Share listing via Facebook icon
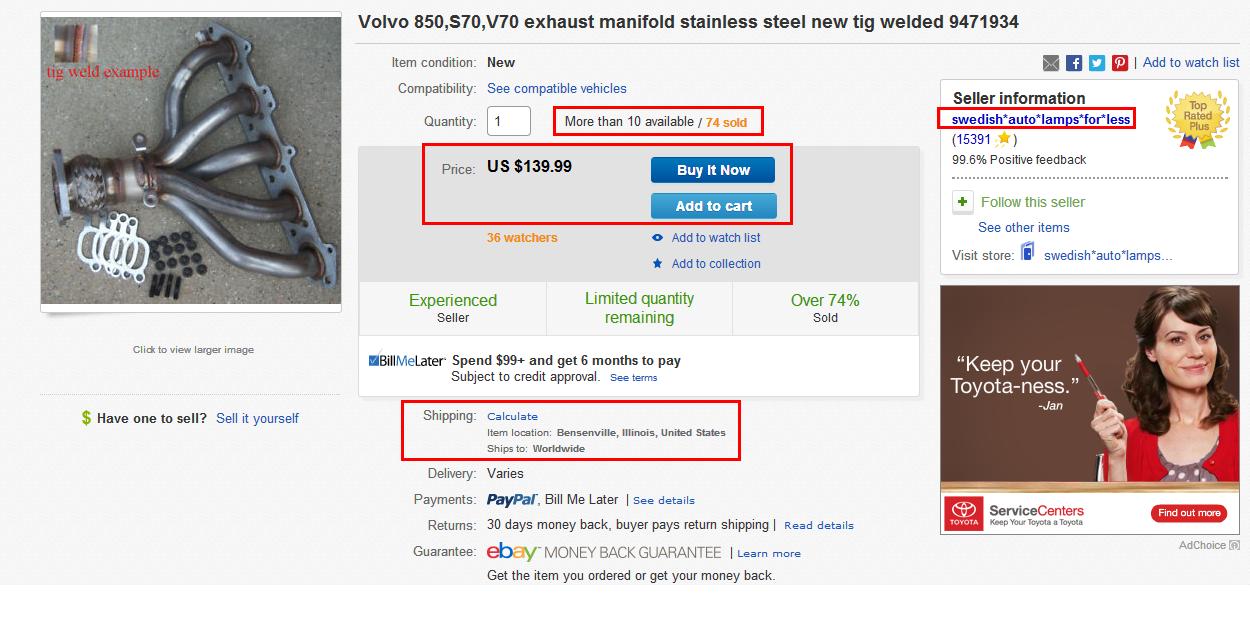Screen dimensions: 1250x626 click(1074, 63)
